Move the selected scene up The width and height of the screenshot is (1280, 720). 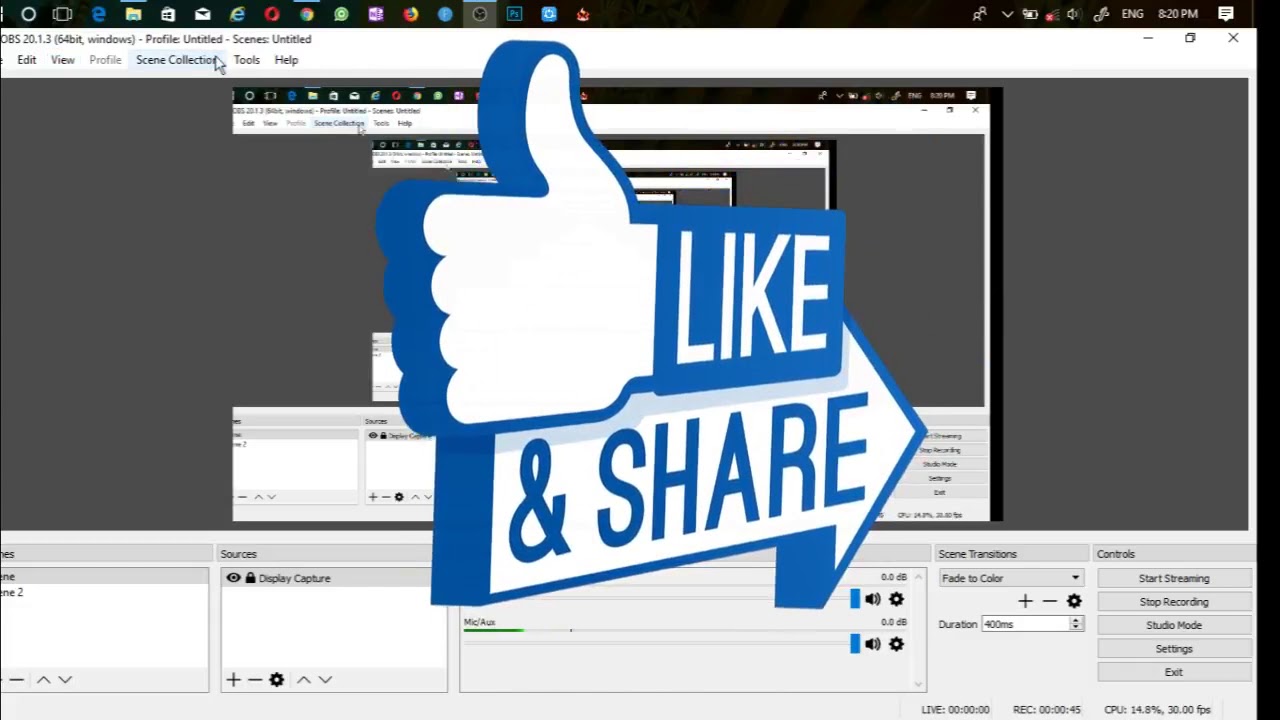tap(43, 679)
